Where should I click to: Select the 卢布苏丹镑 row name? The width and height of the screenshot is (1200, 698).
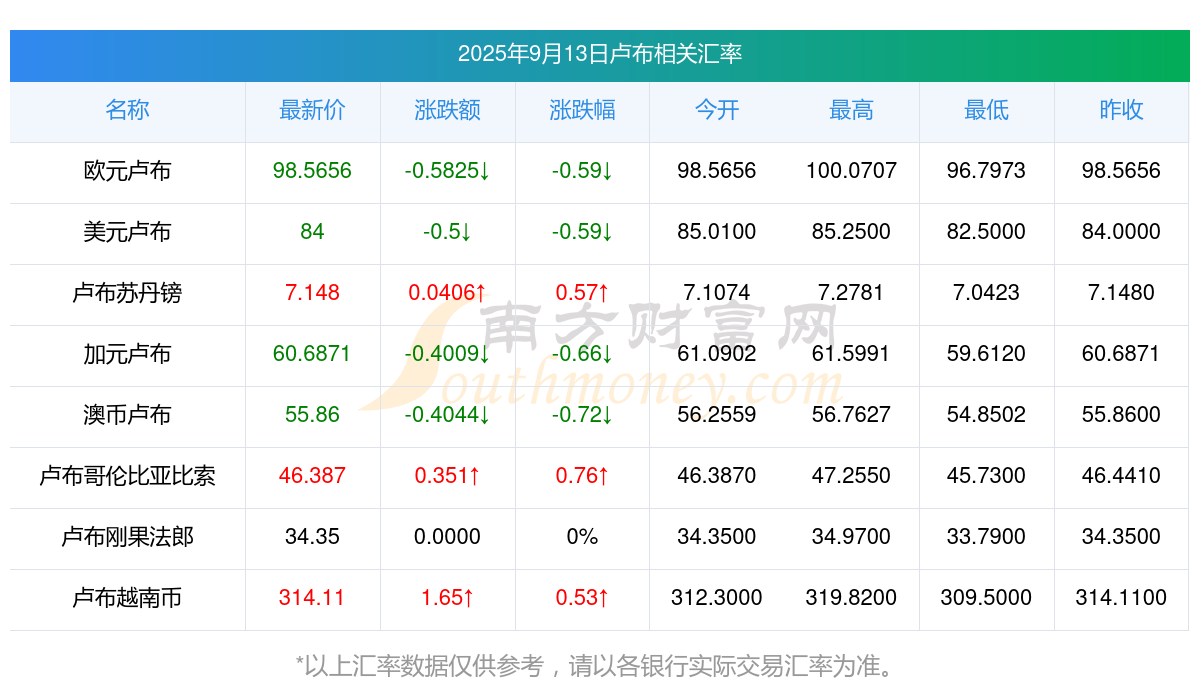point(127,293)
